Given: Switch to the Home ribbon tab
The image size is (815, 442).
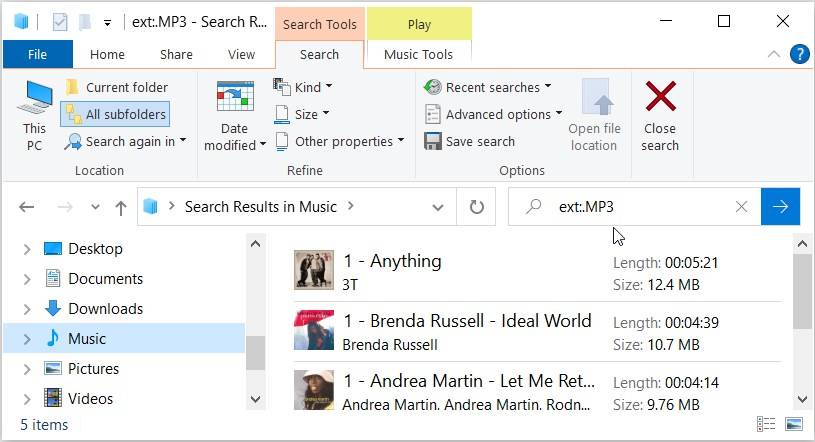Looking at the screenshot, I should coord(107,54).
